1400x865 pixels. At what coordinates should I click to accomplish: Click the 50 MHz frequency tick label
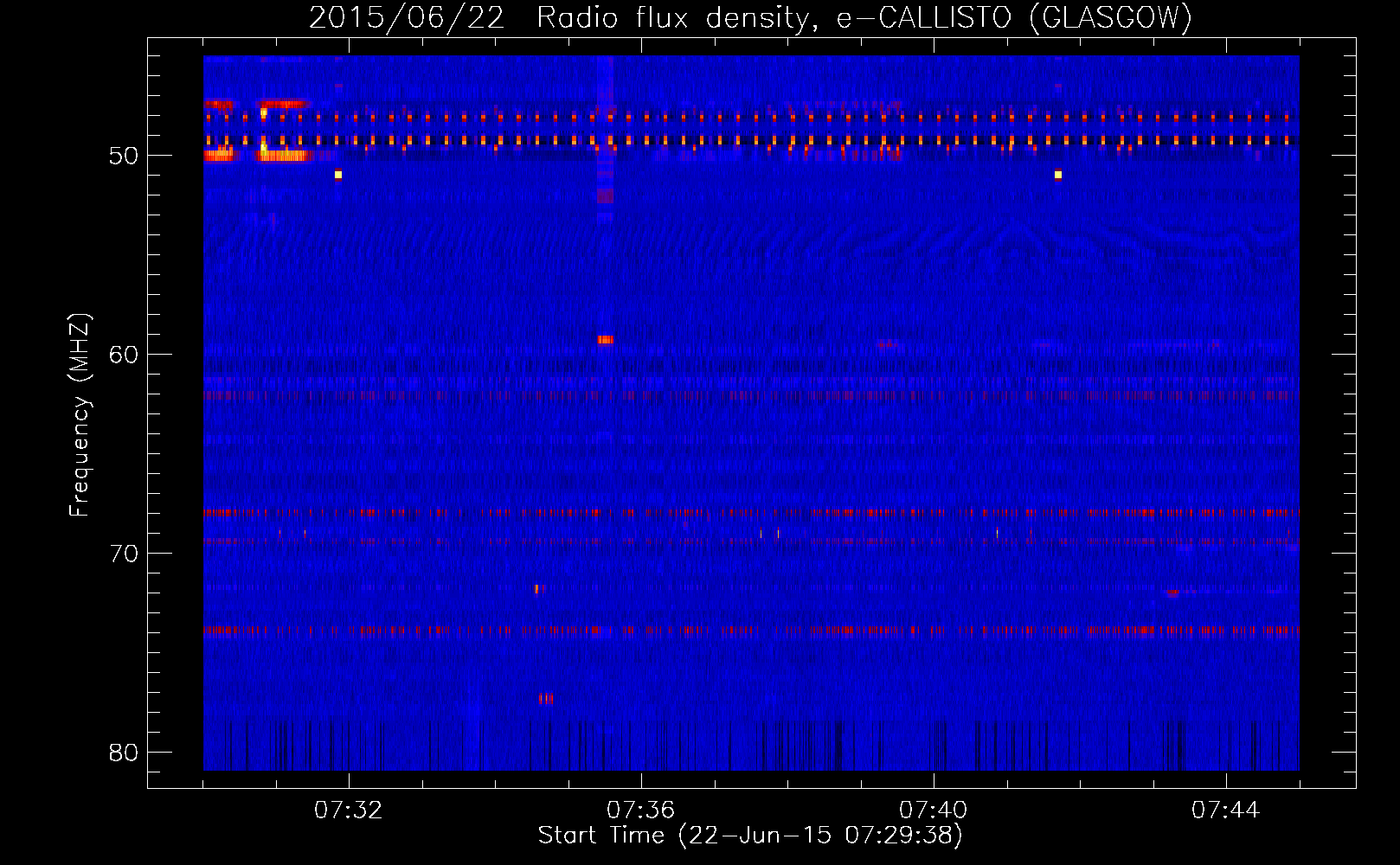[124, 156]
